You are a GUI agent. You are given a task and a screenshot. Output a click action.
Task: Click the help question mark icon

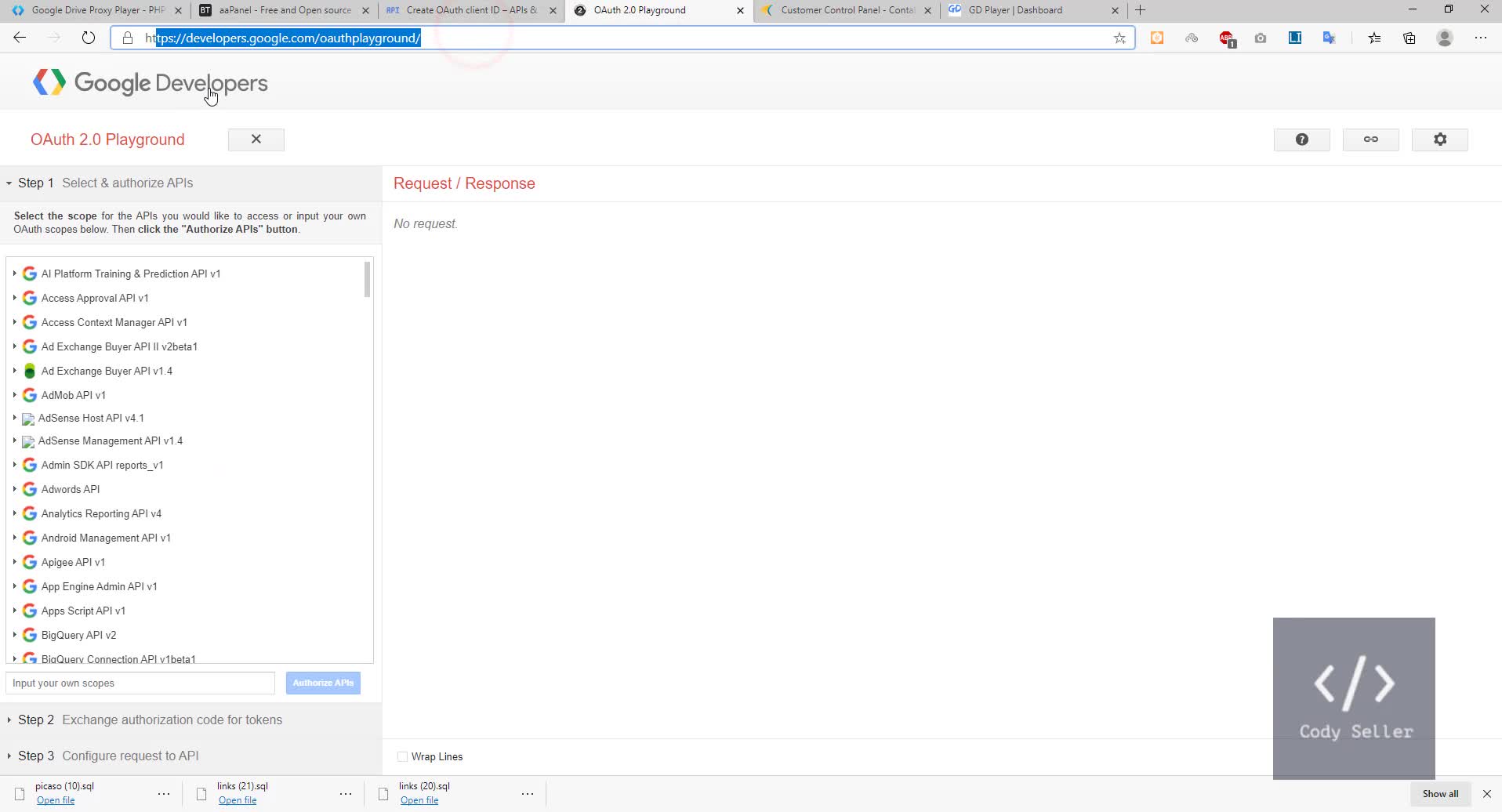point(1302,139)
